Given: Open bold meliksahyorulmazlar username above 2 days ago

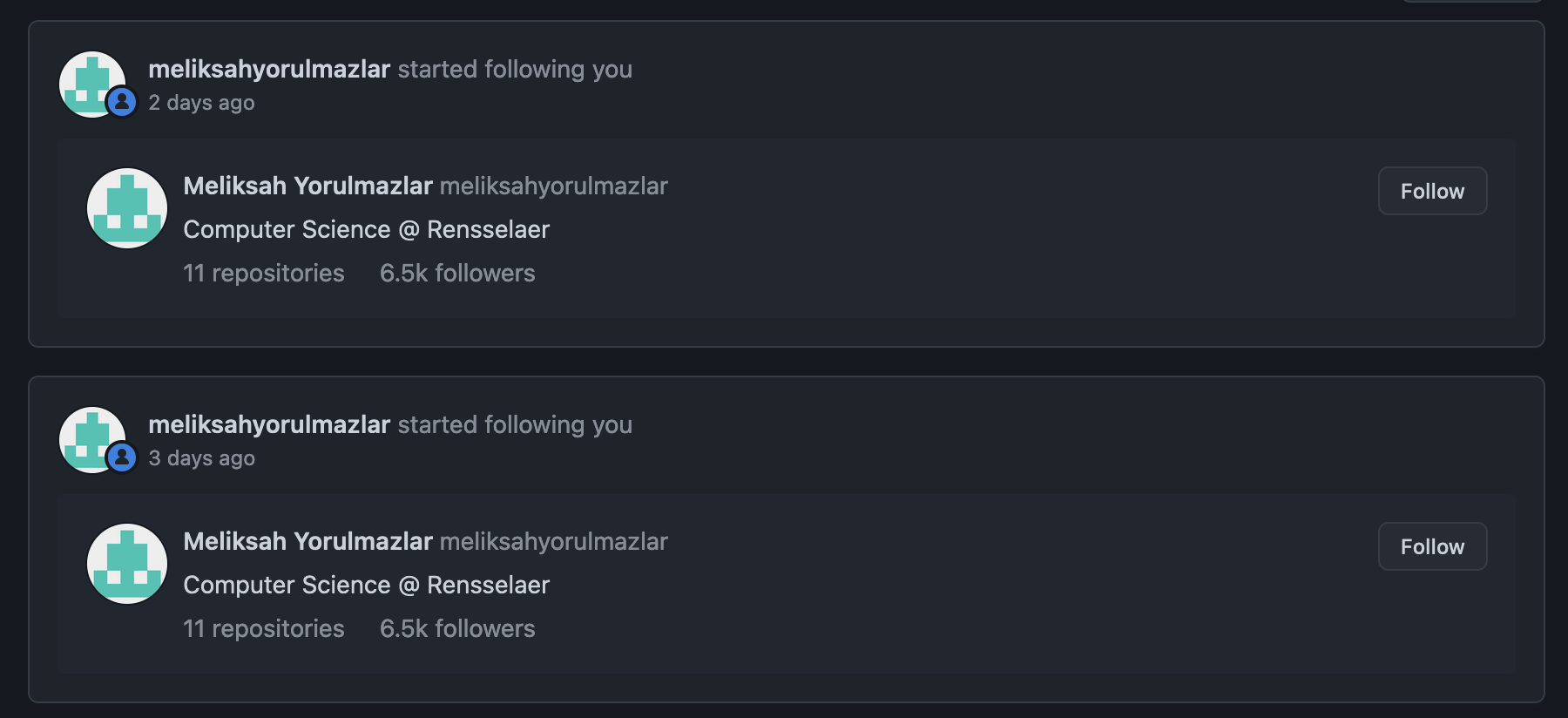Looking at the screenshot, I should [269, 69].
